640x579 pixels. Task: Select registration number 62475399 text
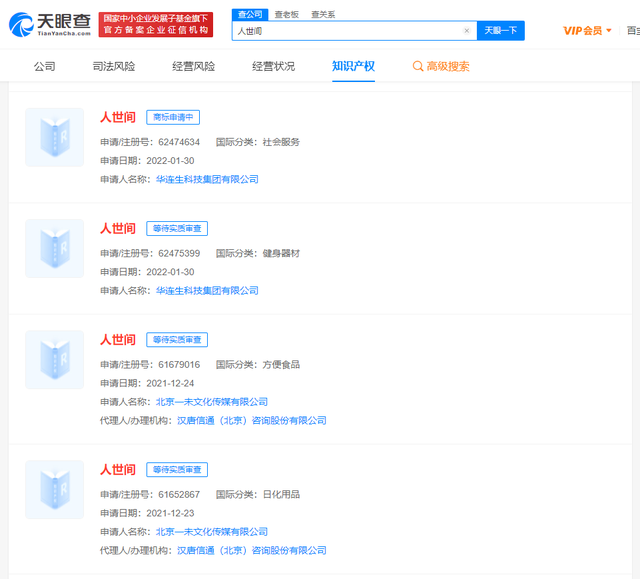[x=179, y=253]
